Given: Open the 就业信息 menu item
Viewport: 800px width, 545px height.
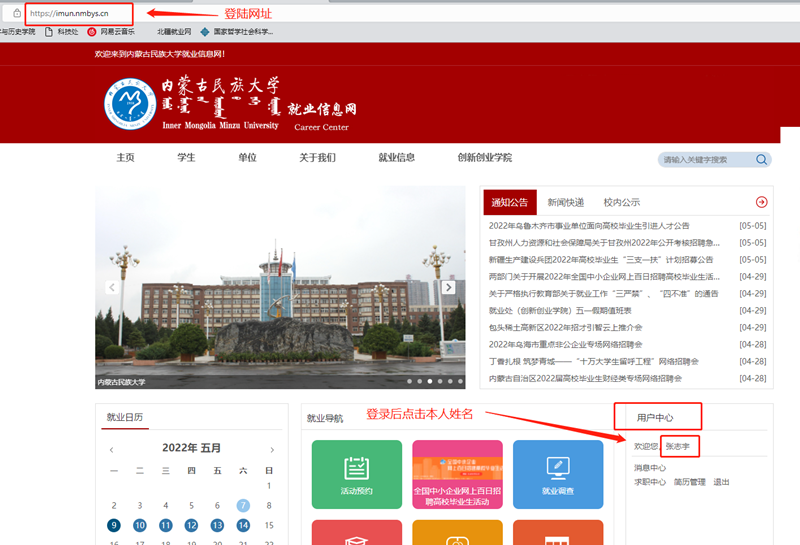Looking at the screenshot, I should tap(396, 158).
